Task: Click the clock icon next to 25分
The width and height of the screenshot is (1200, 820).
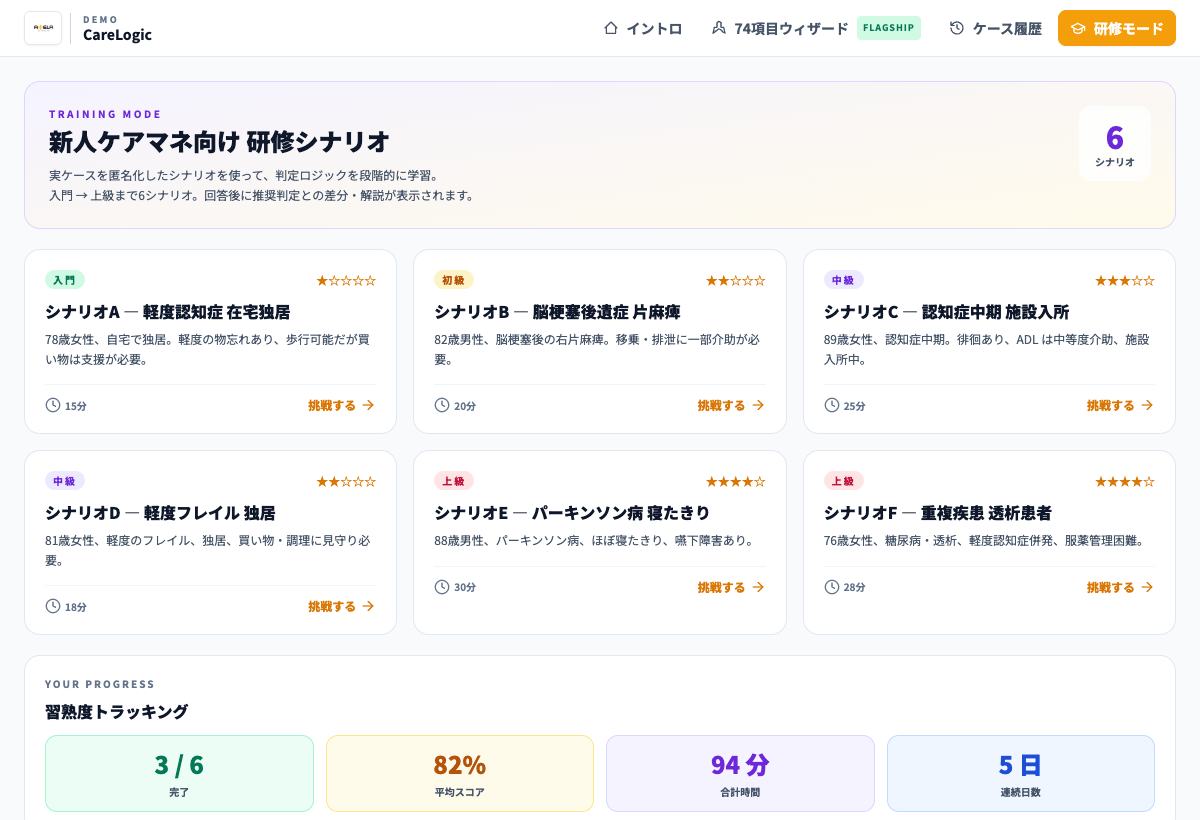Action: point(832,405)
